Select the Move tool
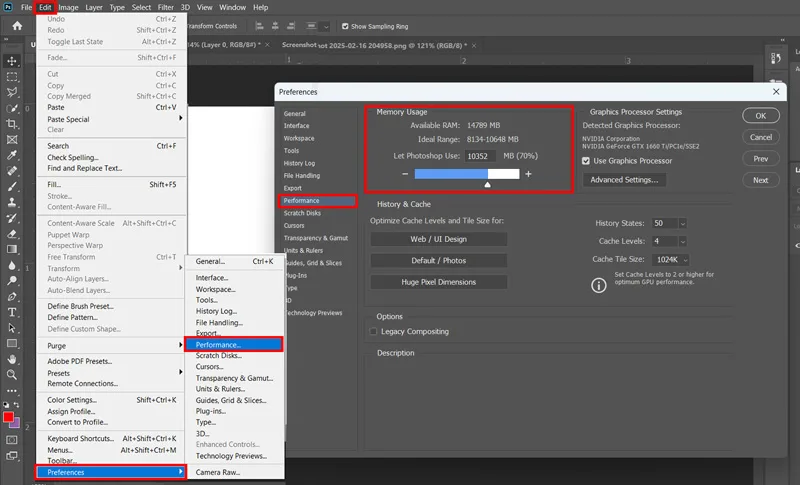 point(11,61)
